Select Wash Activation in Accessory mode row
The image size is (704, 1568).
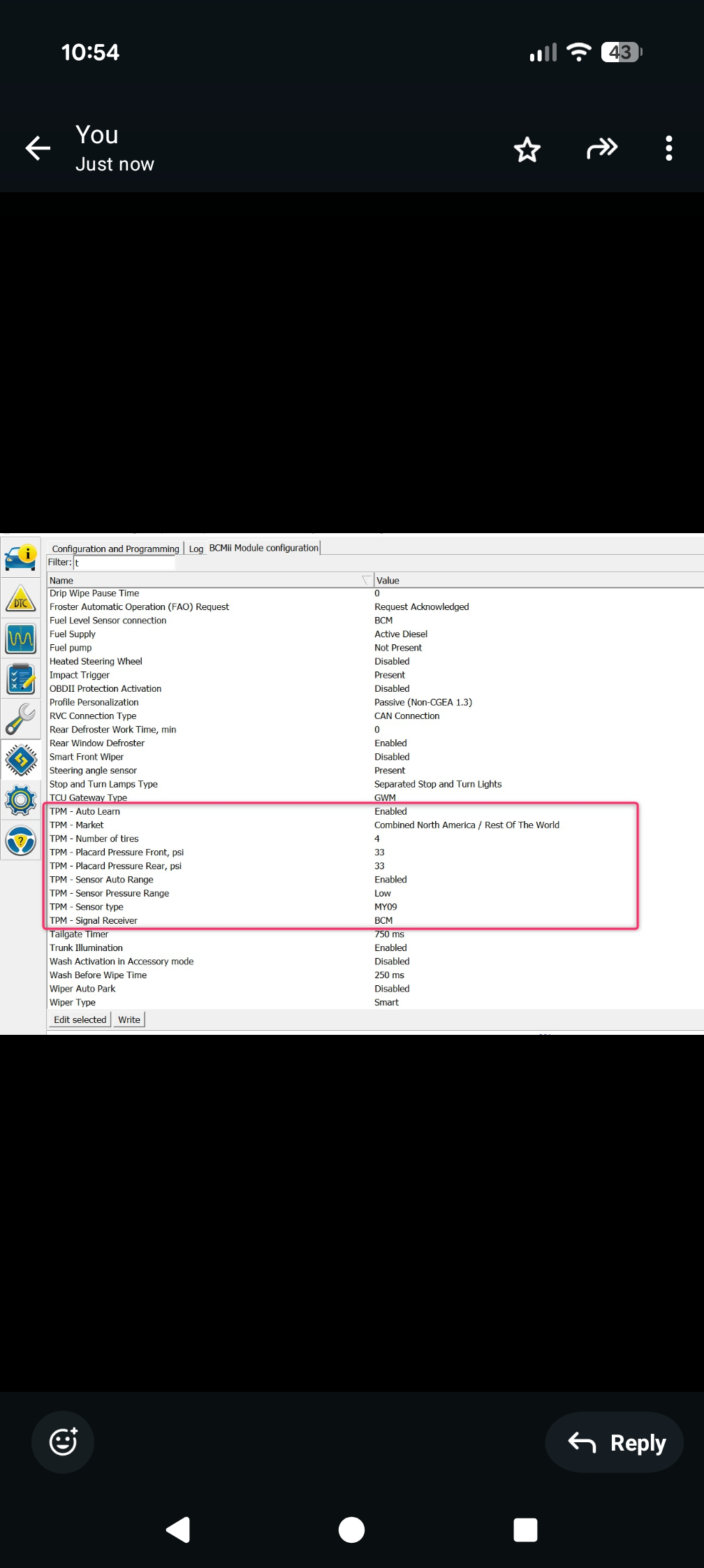[375, 961]
